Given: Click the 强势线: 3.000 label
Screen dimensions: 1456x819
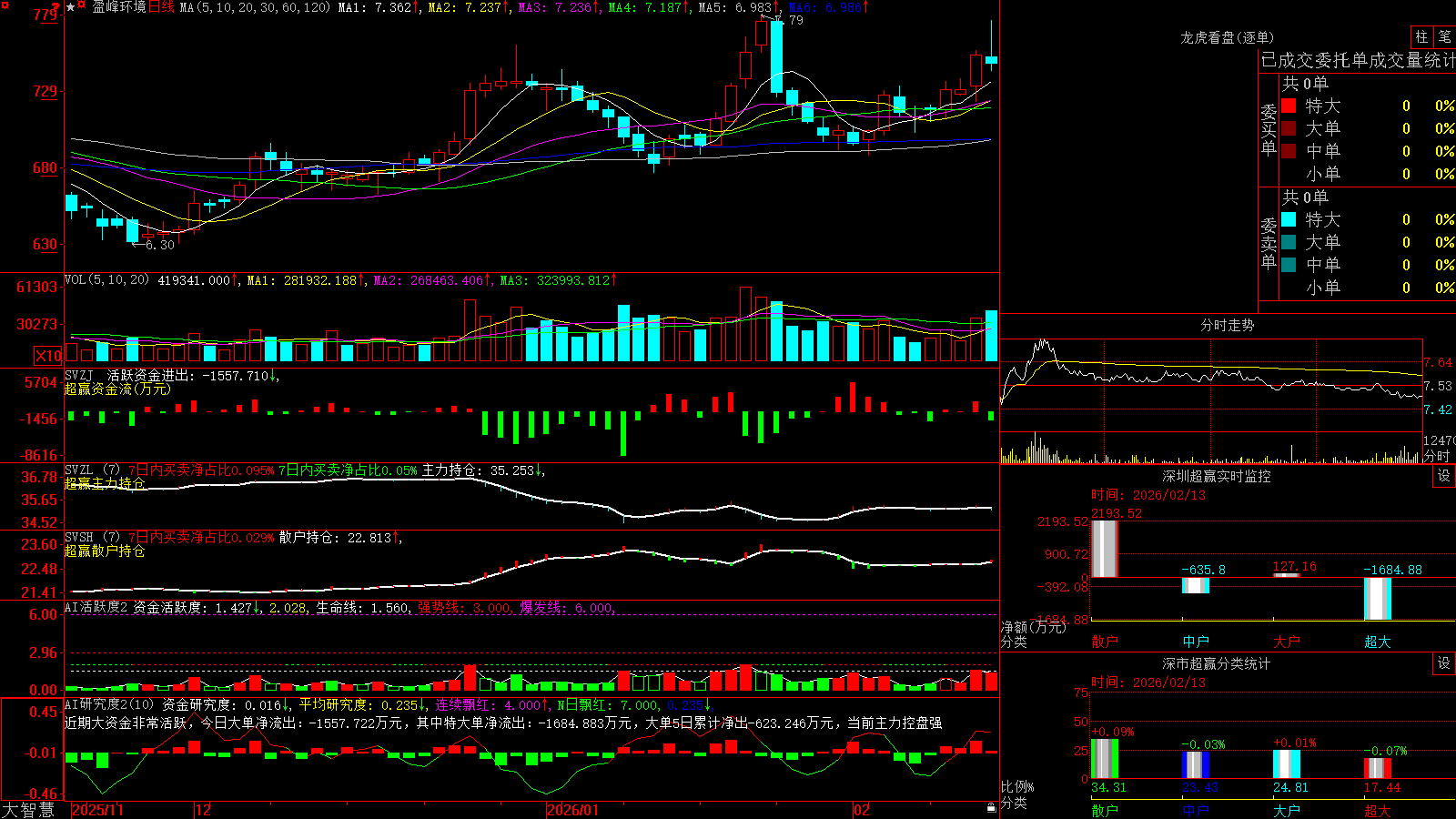Looking at the screenshot, I should tap(466, 608).
